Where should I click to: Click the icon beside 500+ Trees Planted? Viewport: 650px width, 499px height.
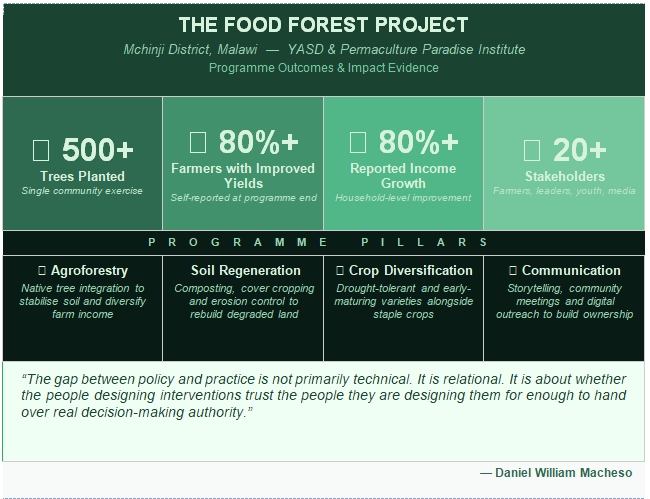[41, 150]
